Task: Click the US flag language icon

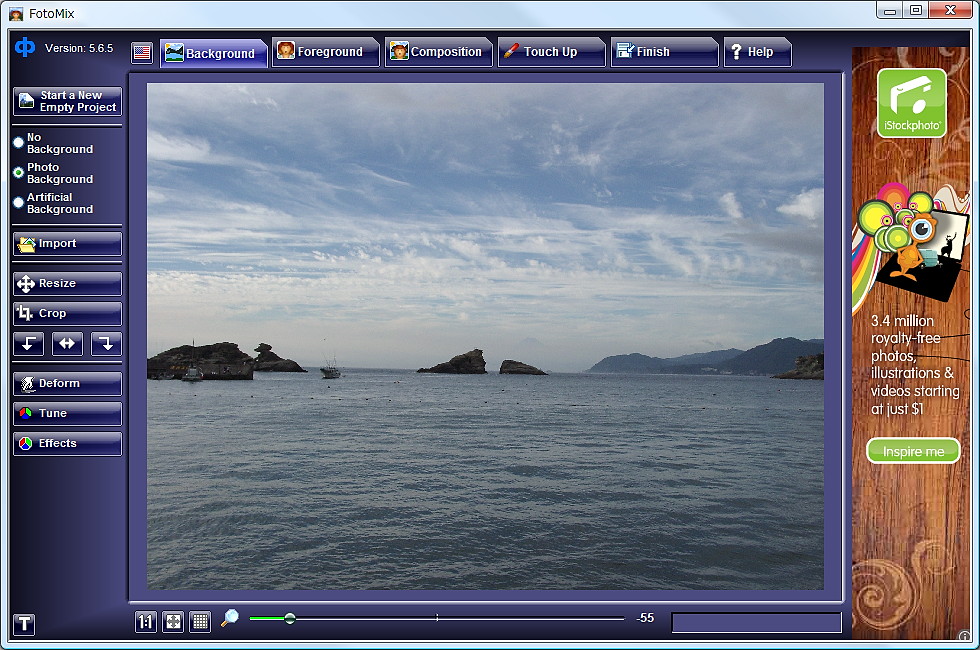Action: click(x=142, y=52)
